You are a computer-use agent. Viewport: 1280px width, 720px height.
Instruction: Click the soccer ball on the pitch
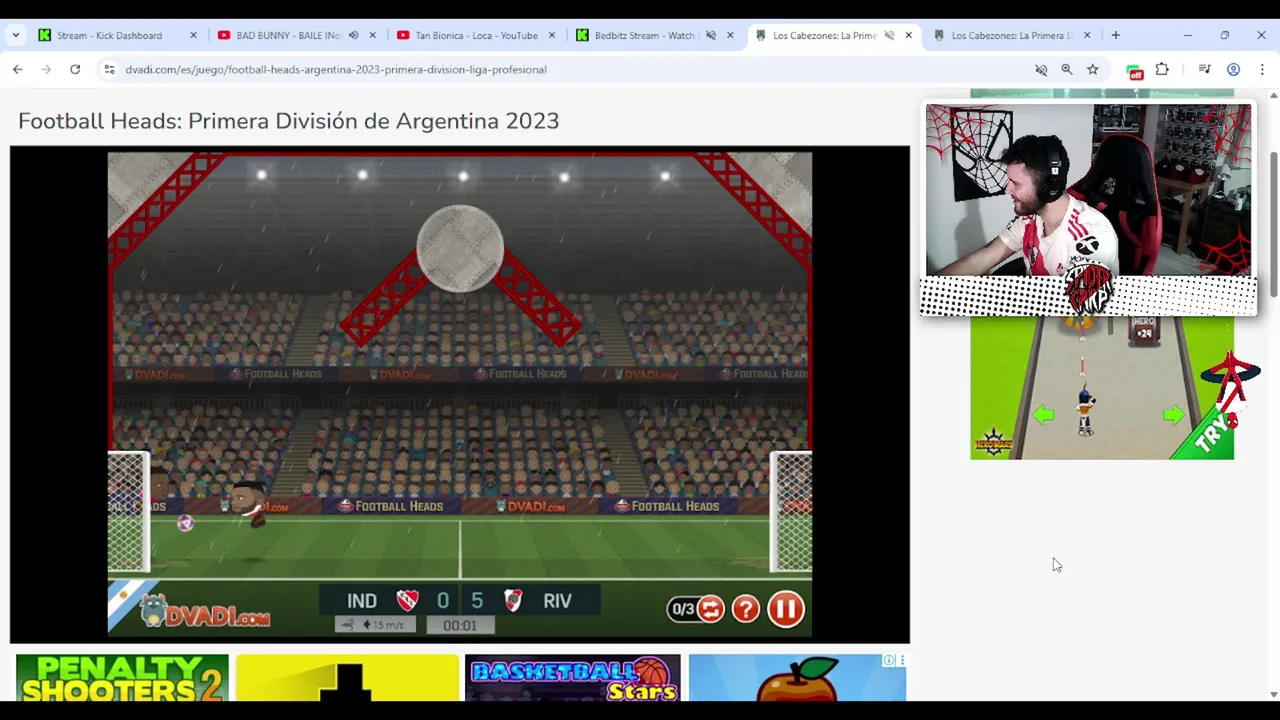185,523
